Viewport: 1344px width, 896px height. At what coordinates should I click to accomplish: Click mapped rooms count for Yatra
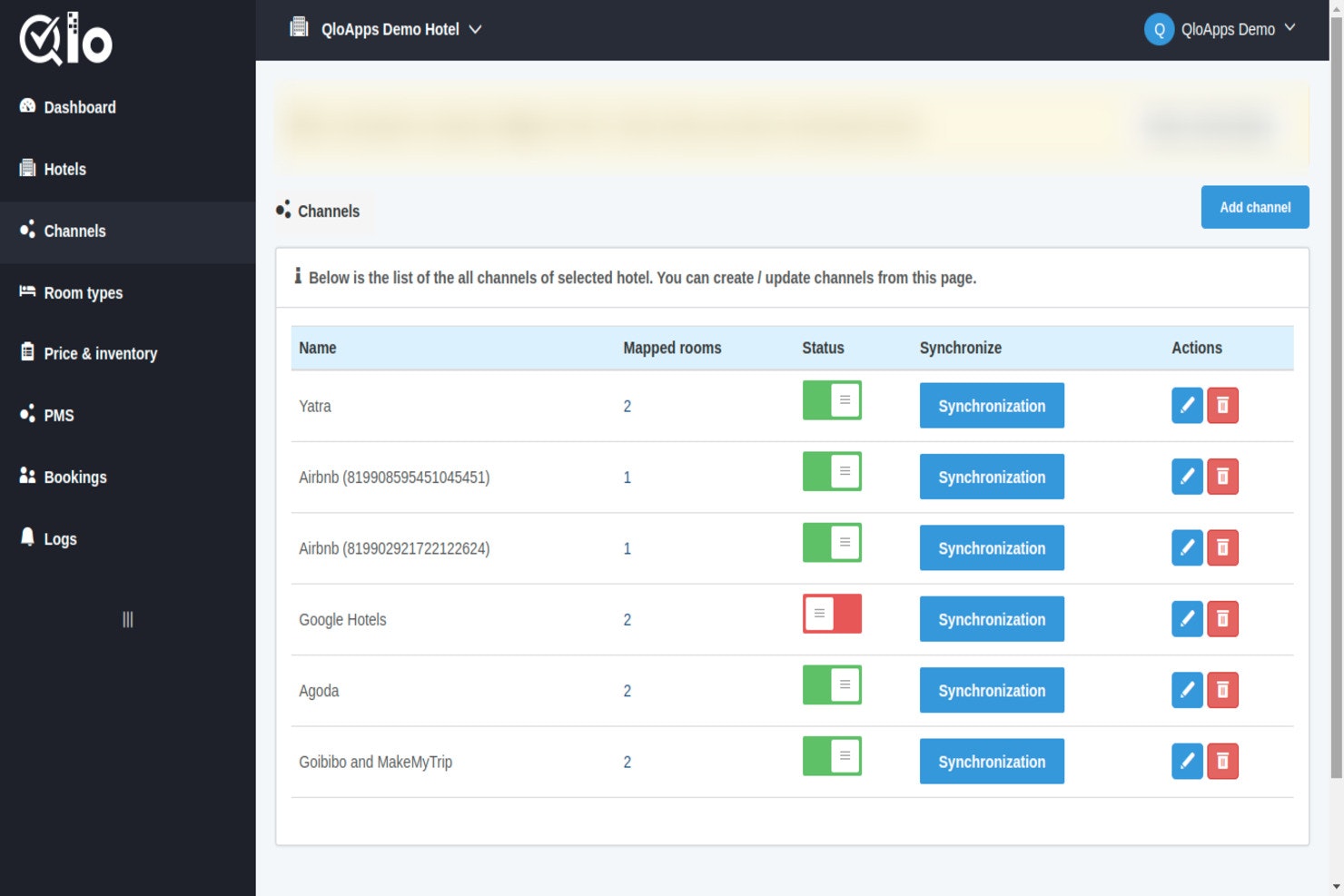click(627, 406)
